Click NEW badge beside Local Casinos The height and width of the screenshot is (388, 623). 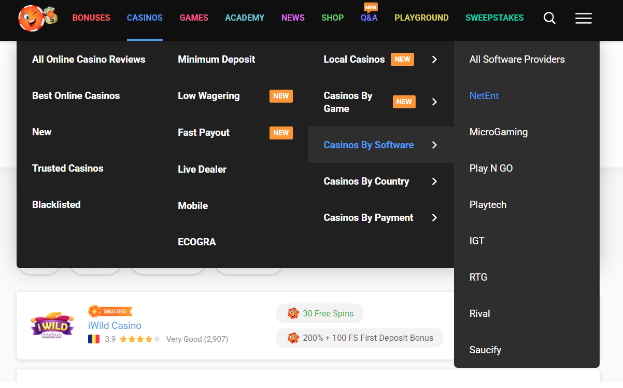[x=402, y=60]
